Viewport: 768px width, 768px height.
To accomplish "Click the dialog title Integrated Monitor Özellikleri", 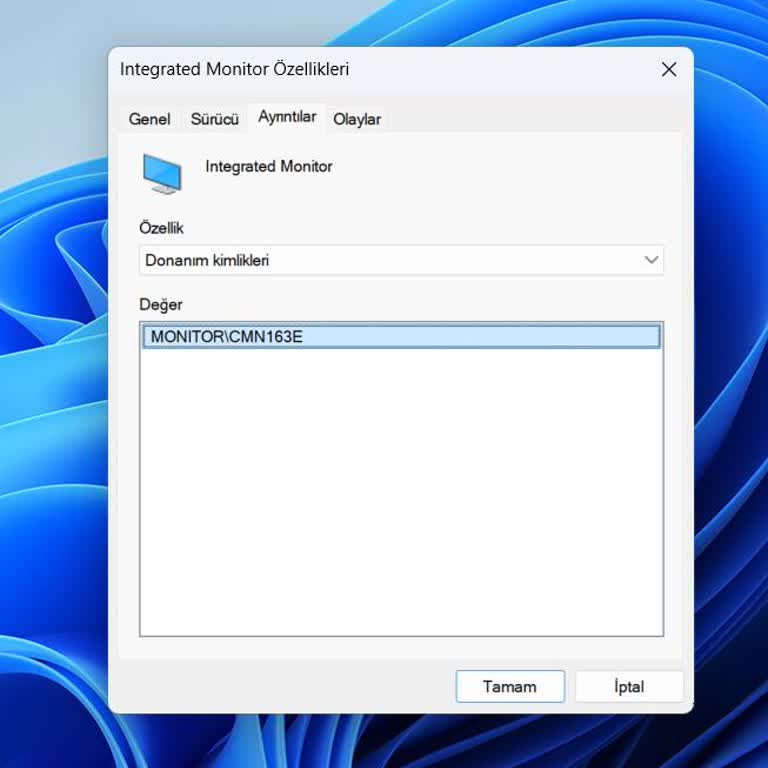I will pos(235,69).
